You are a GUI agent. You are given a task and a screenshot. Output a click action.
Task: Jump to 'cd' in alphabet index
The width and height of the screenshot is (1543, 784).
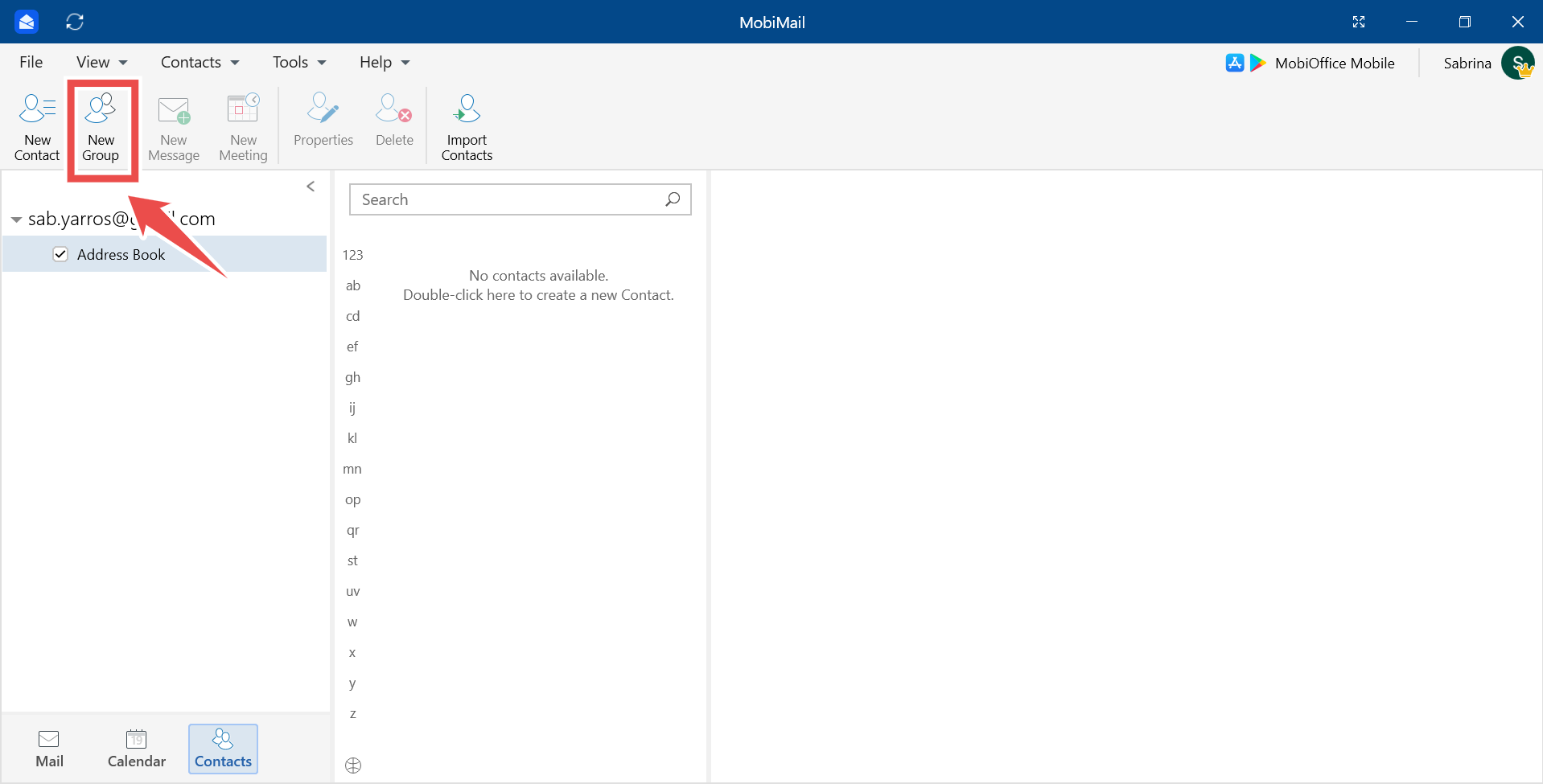352,316
